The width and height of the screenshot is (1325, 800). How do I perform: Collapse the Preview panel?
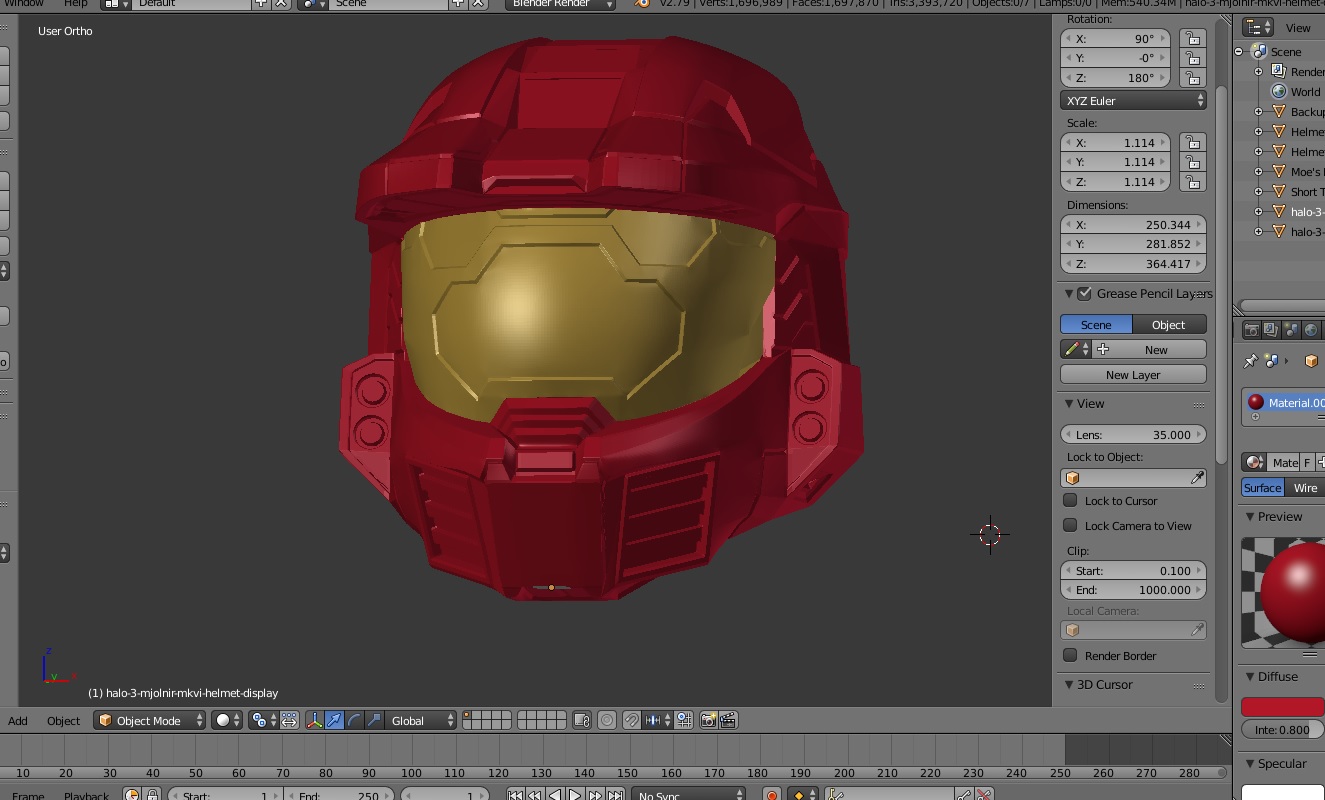[x=1250, y=517]
